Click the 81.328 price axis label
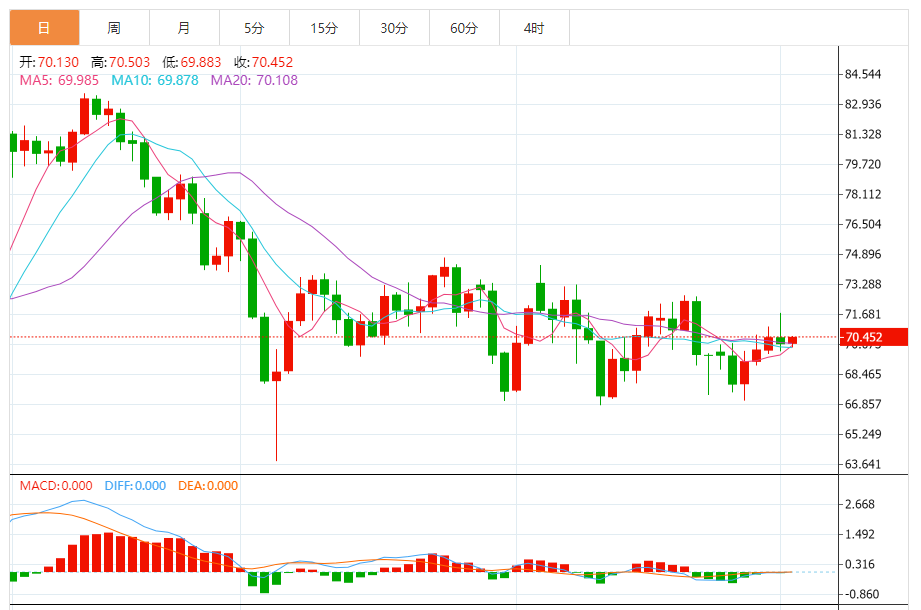 point(863,134)
